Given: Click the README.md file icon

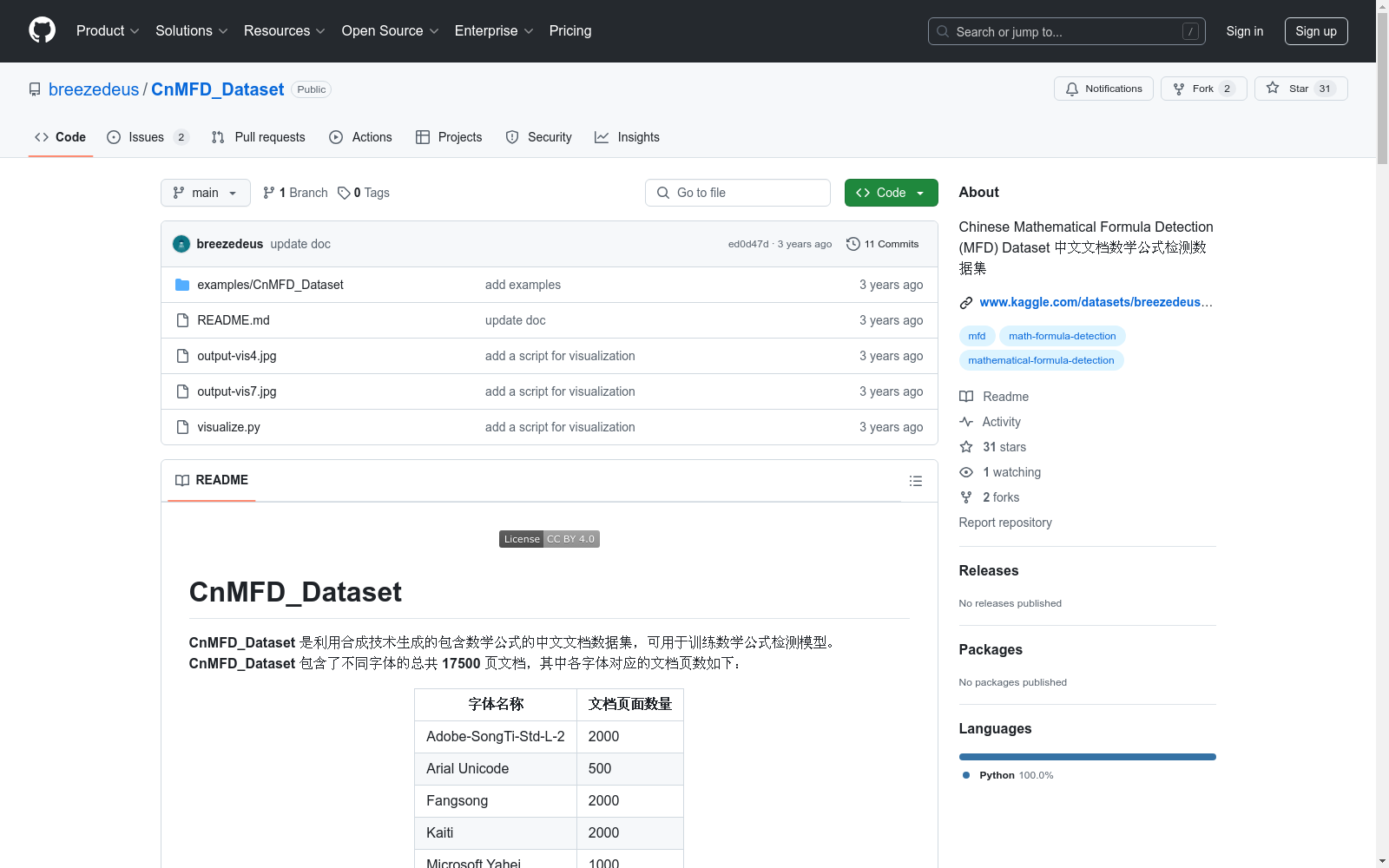Looking at the screenshot, I should 182,320.
